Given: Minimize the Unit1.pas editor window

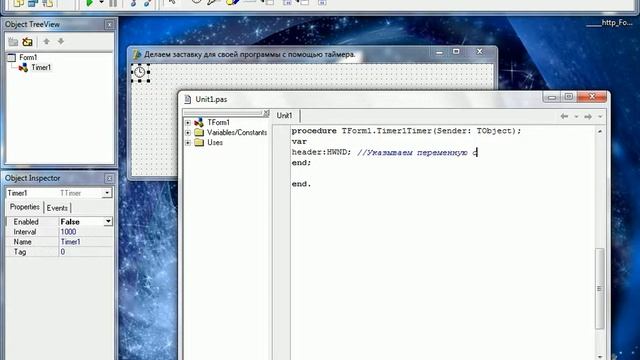Looking at the screenshot, I should [x=551, y=97].
